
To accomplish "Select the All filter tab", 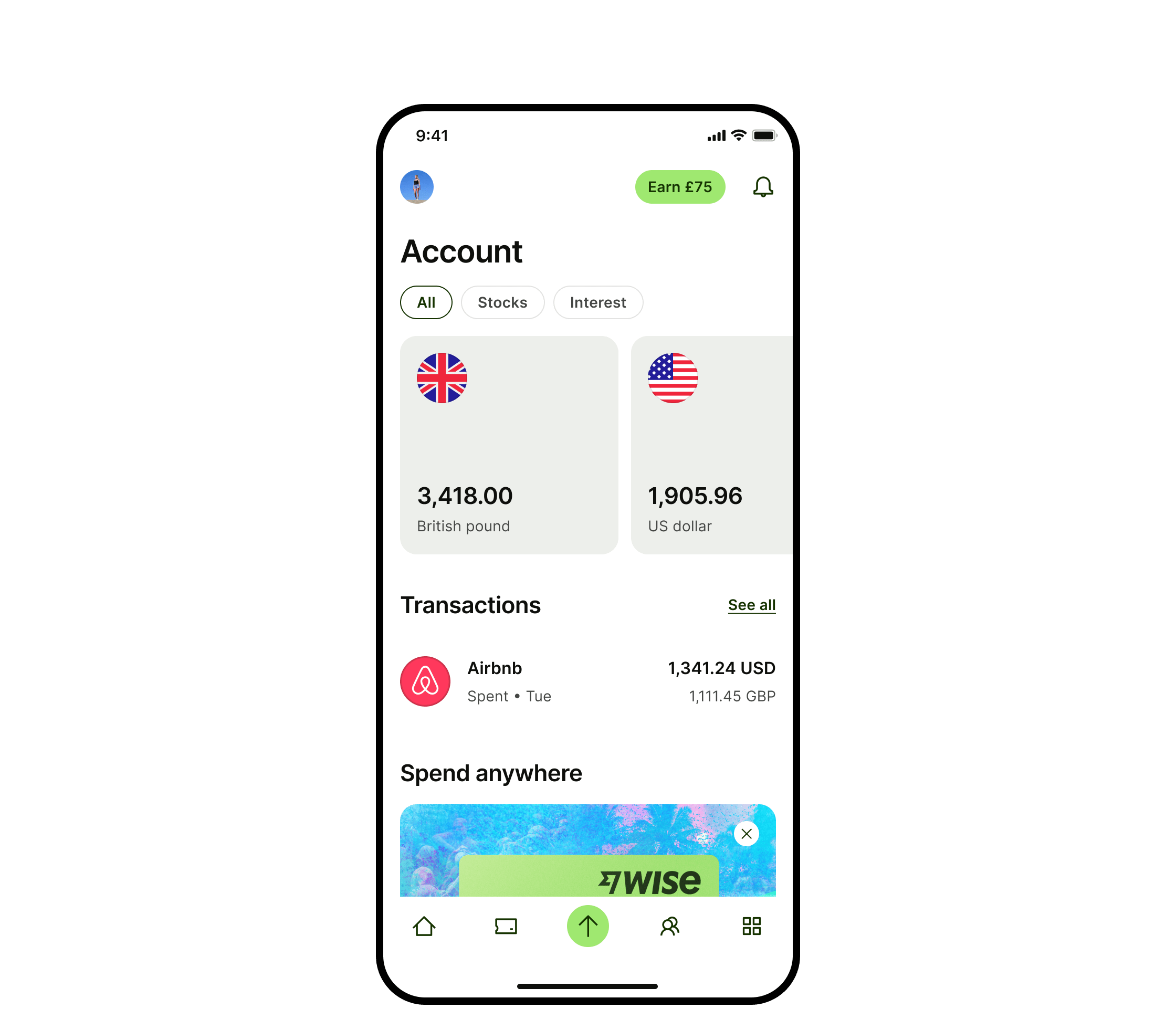I will click(425, 302).
